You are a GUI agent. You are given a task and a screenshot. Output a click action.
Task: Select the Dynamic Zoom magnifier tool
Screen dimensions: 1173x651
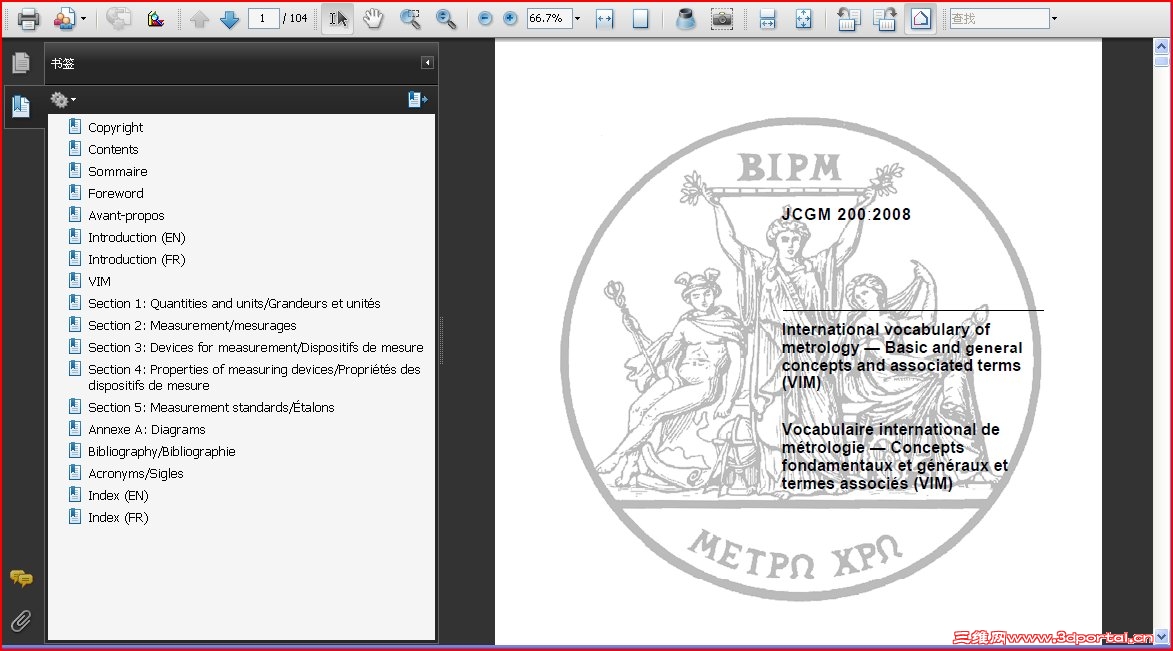point(446,19)
